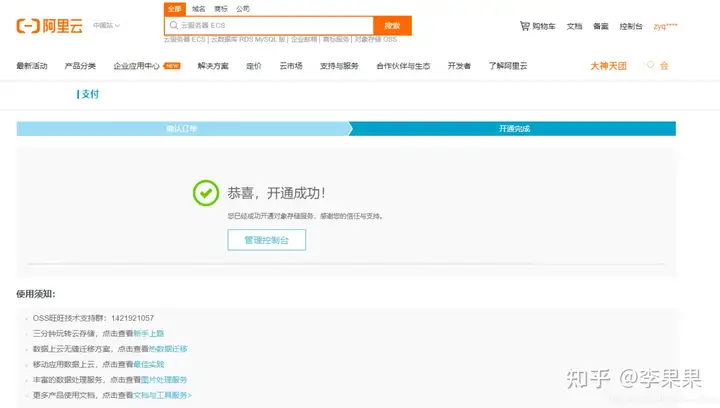Click the orange 搜索 button

coord(392,25)
